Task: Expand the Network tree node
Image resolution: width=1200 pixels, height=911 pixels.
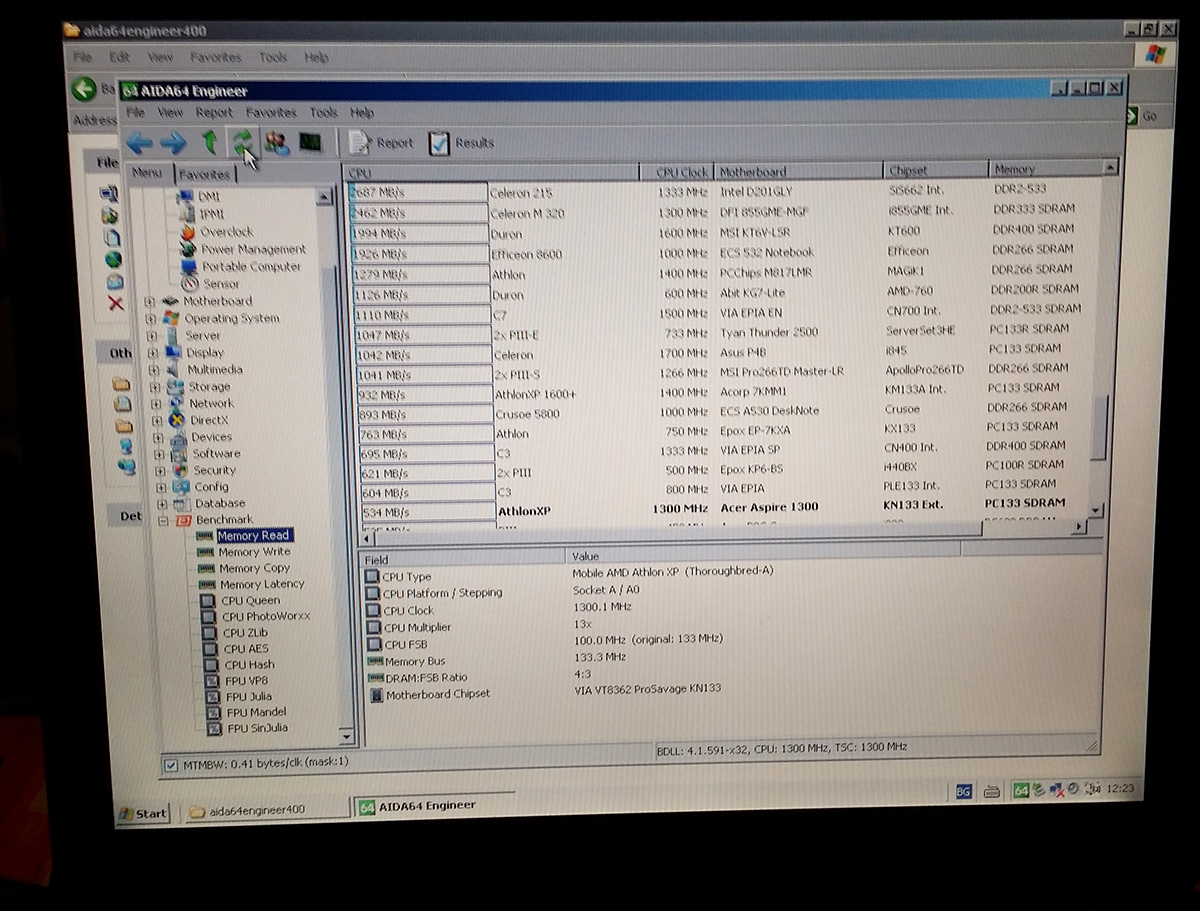Action: click(x=156, y=403)
